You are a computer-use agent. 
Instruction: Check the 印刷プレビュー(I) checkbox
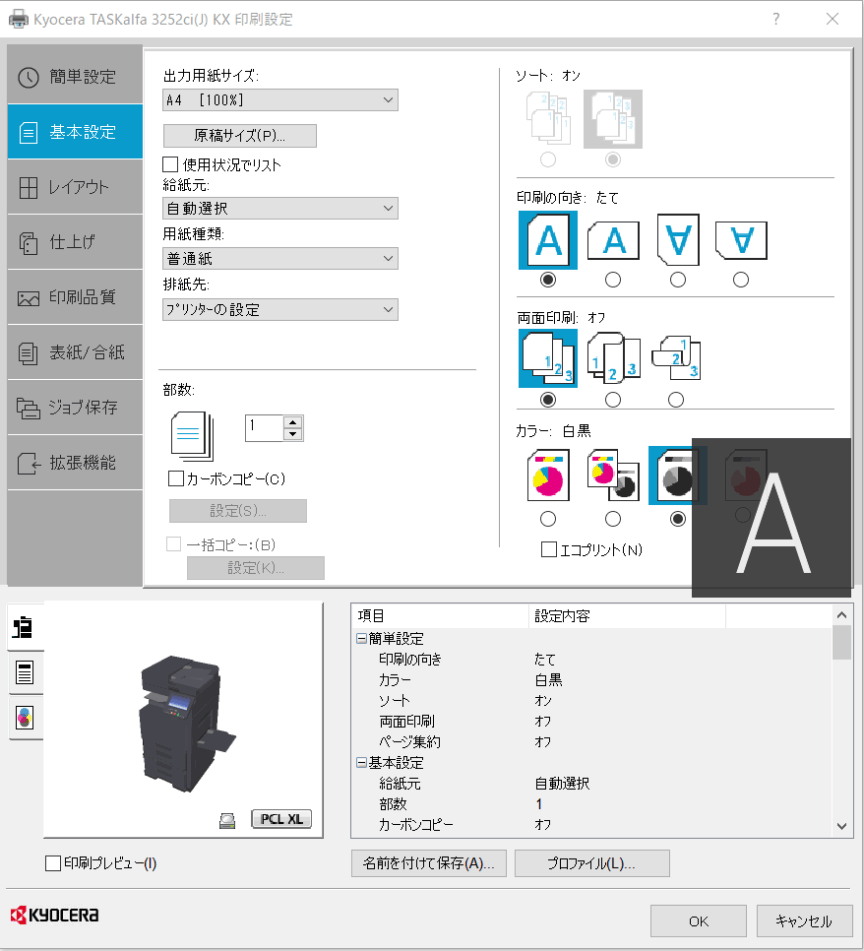point(53,863)
